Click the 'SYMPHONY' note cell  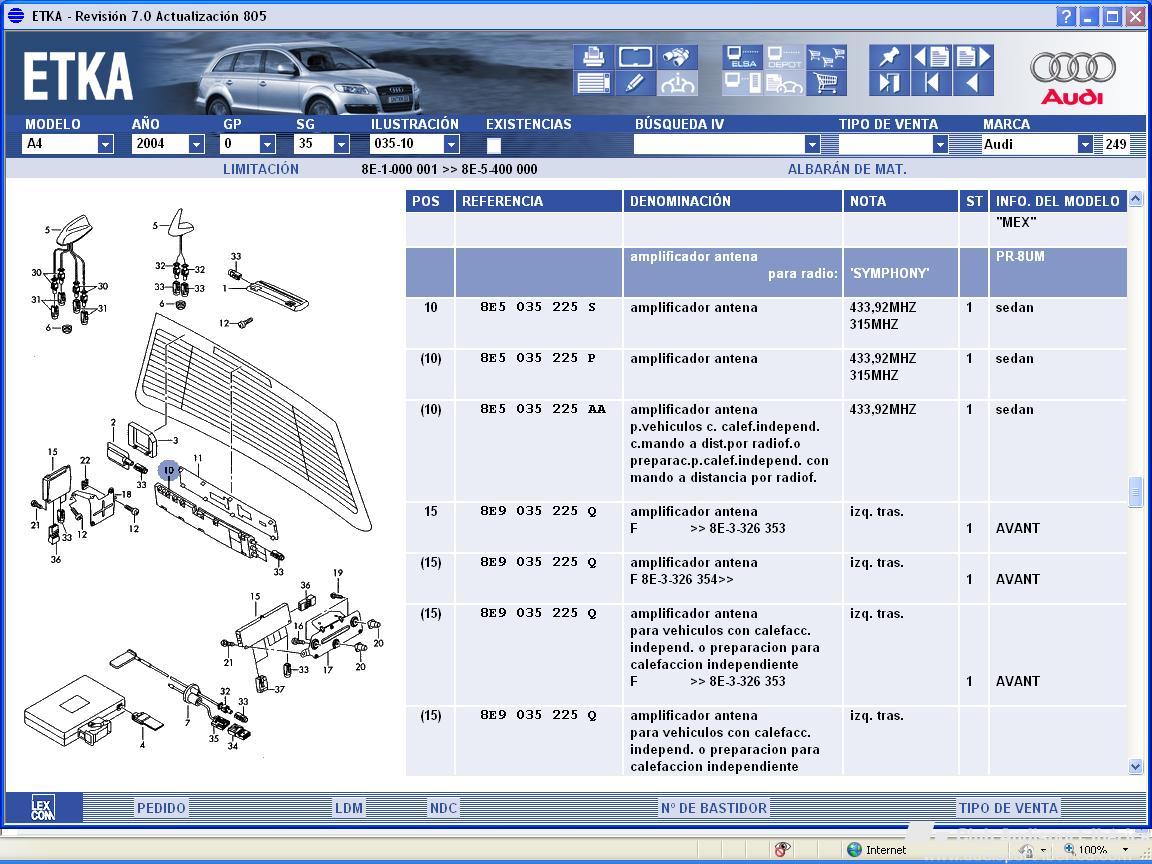pos(901,273)
